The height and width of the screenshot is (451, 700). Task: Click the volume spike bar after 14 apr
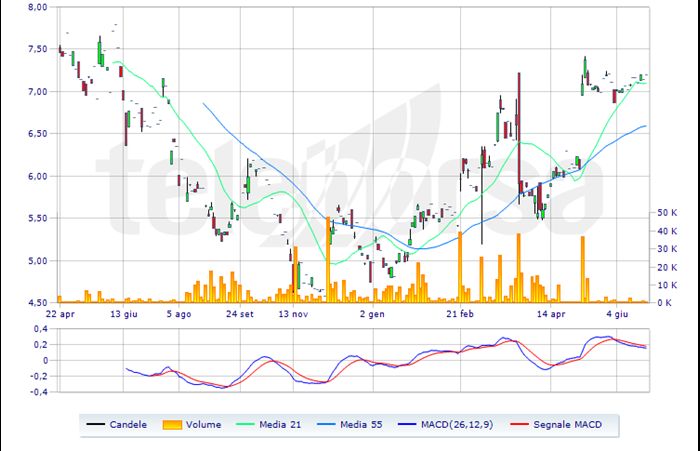pos(583,269)
